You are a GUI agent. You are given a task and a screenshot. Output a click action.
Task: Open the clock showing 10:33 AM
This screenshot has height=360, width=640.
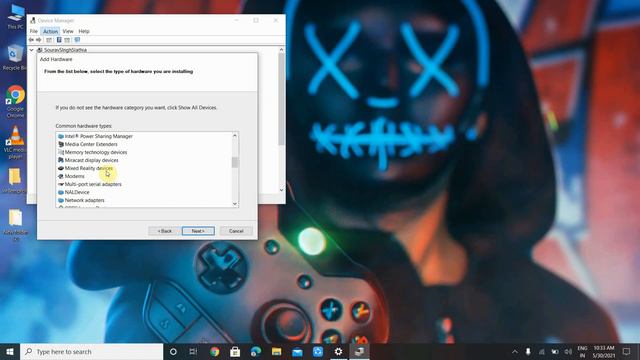[x=604, y=352]
